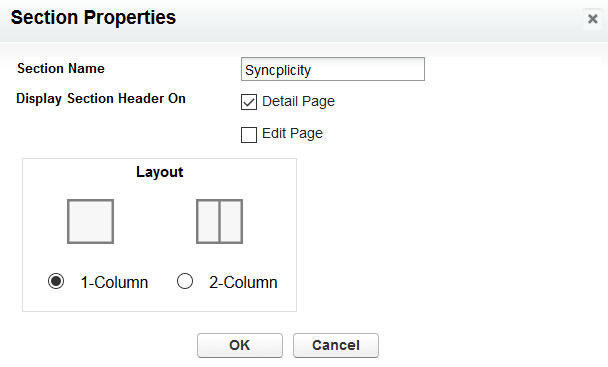Screen dimensions: 608x367
Task: Click the Edit Page label text
Action: (292, 134)
